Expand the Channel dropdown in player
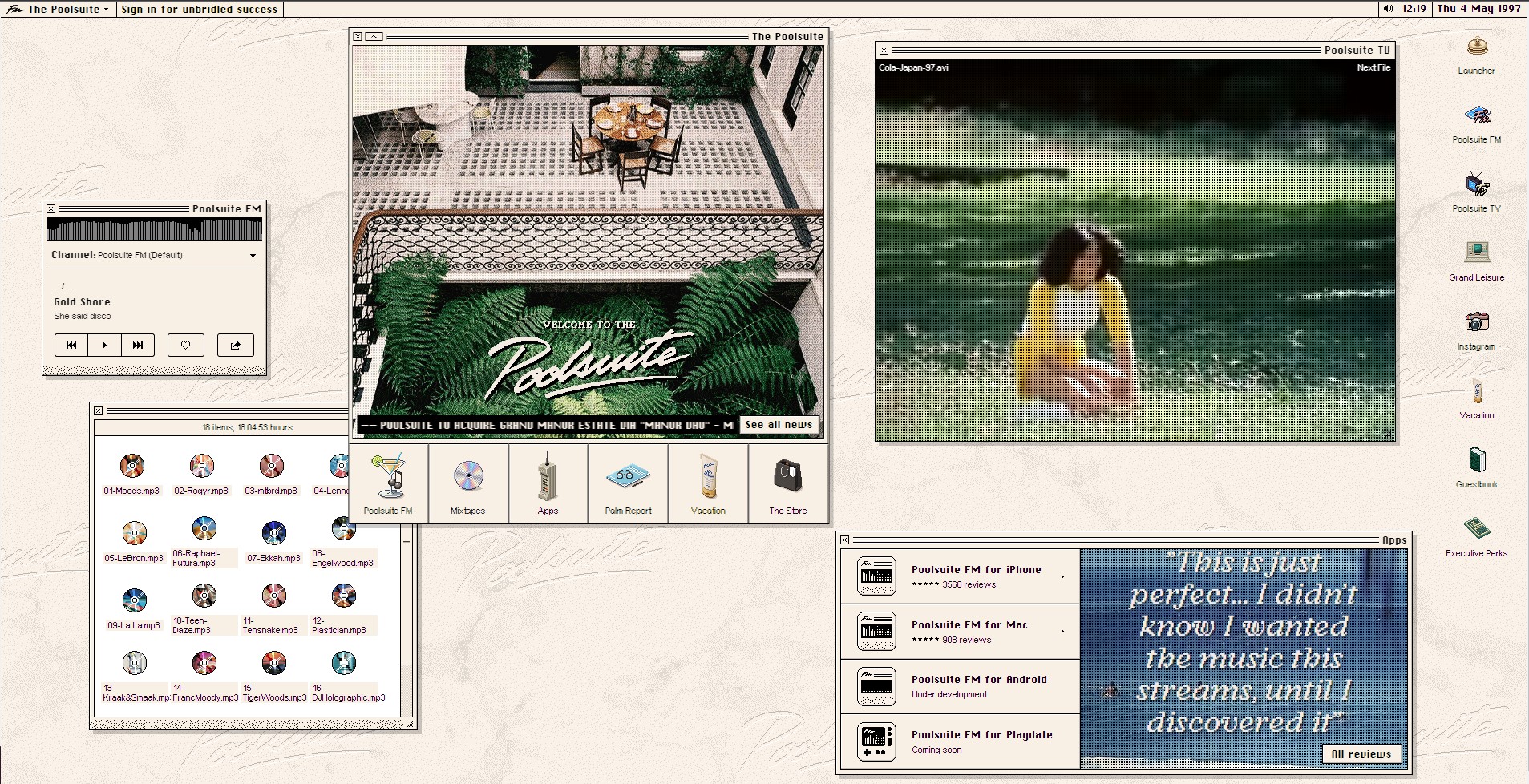The width and height of the screenshot is (1529, 784). coord(253,256)
